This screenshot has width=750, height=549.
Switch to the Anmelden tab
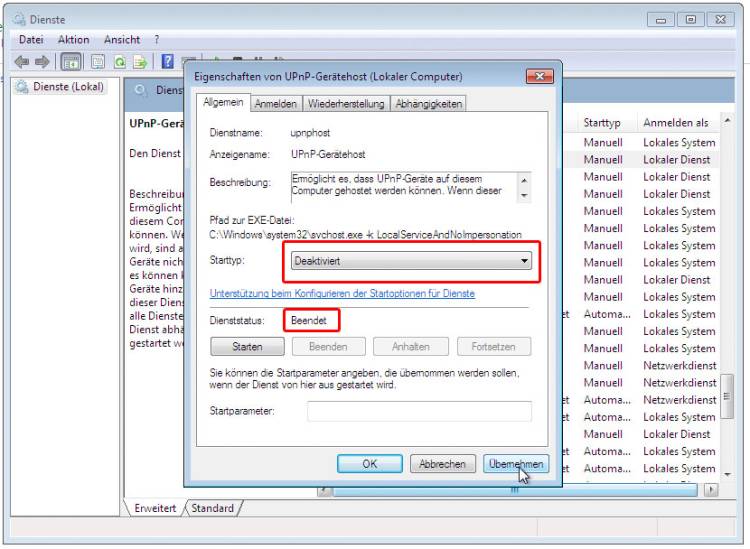coord(276,103)
